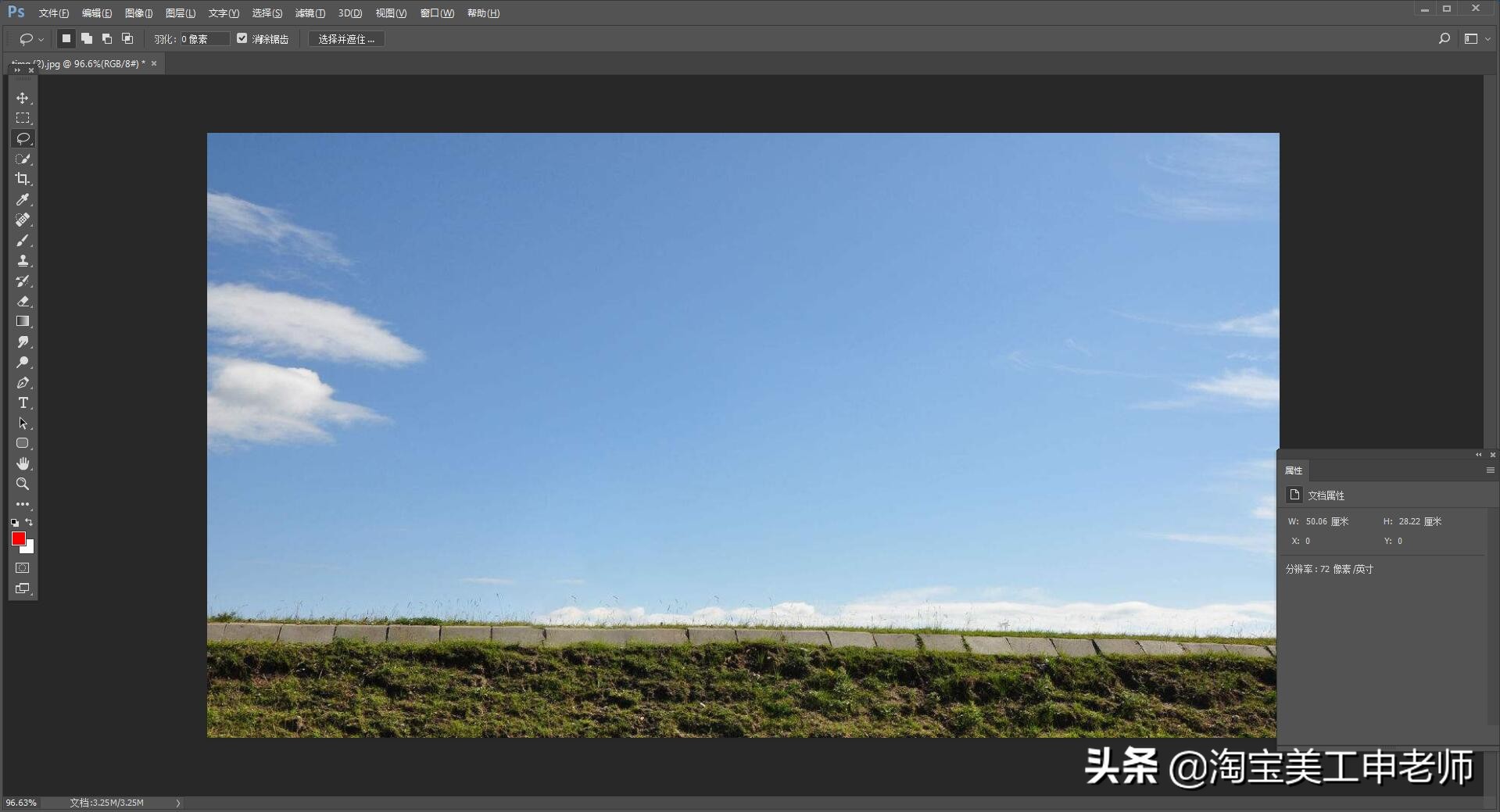Select the Healing Brush tool
The image size is (1500, 812).
point(23,220)
